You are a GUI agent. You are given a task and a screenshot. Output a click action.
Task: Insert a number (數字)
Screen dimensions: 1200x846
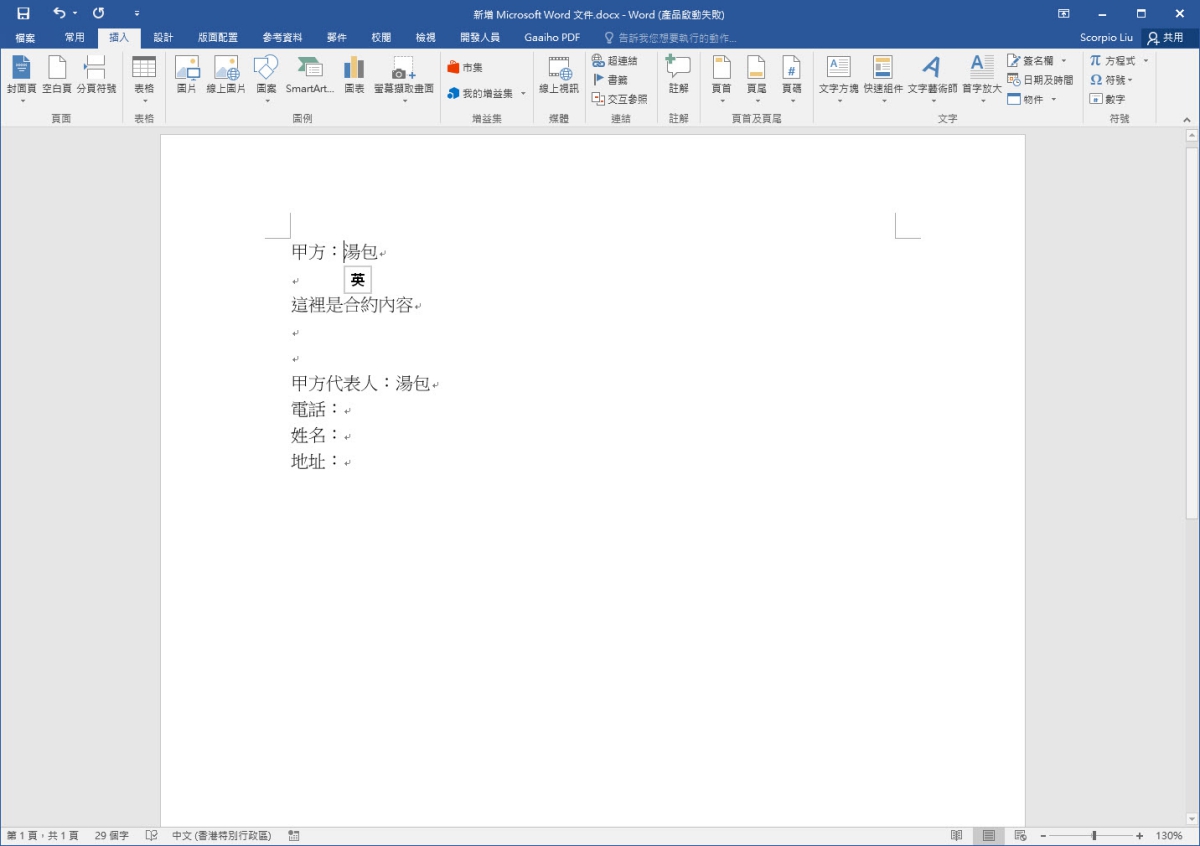[1108, 99]
